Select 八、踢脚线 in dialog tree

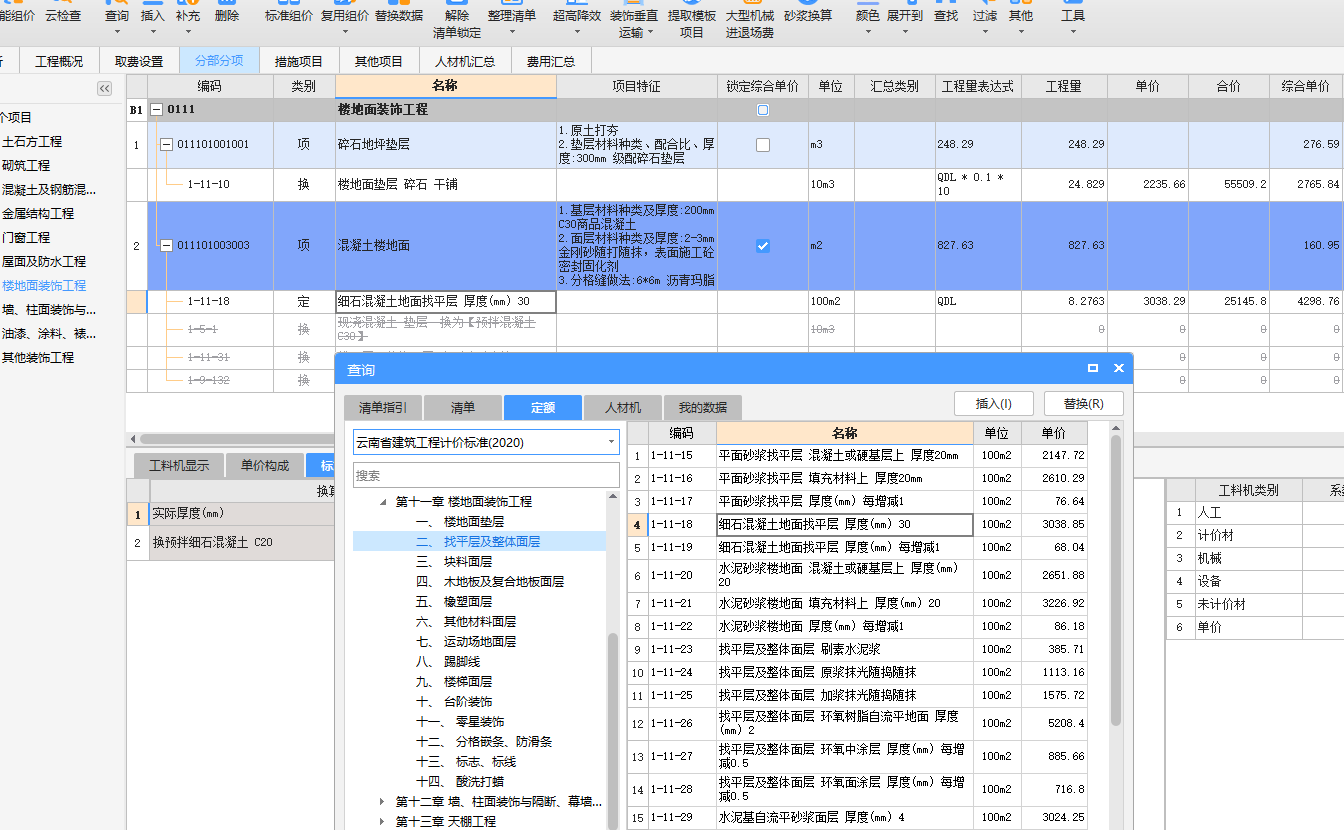click(x=448, y=662)
